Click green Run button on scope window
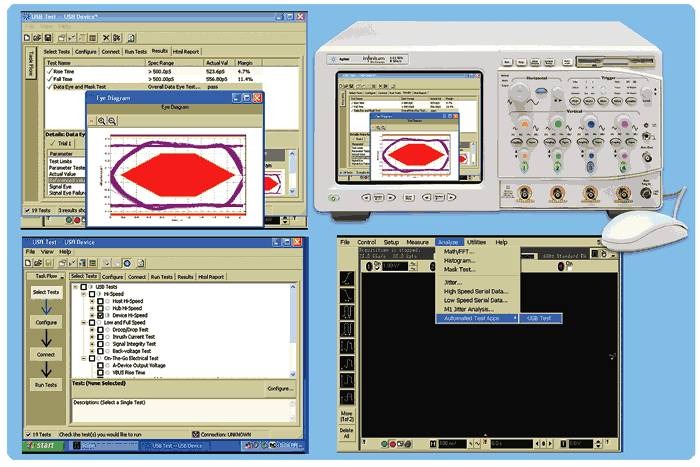Image resolution: width=700 pixels, height=467 pixels. pos(384,444)
